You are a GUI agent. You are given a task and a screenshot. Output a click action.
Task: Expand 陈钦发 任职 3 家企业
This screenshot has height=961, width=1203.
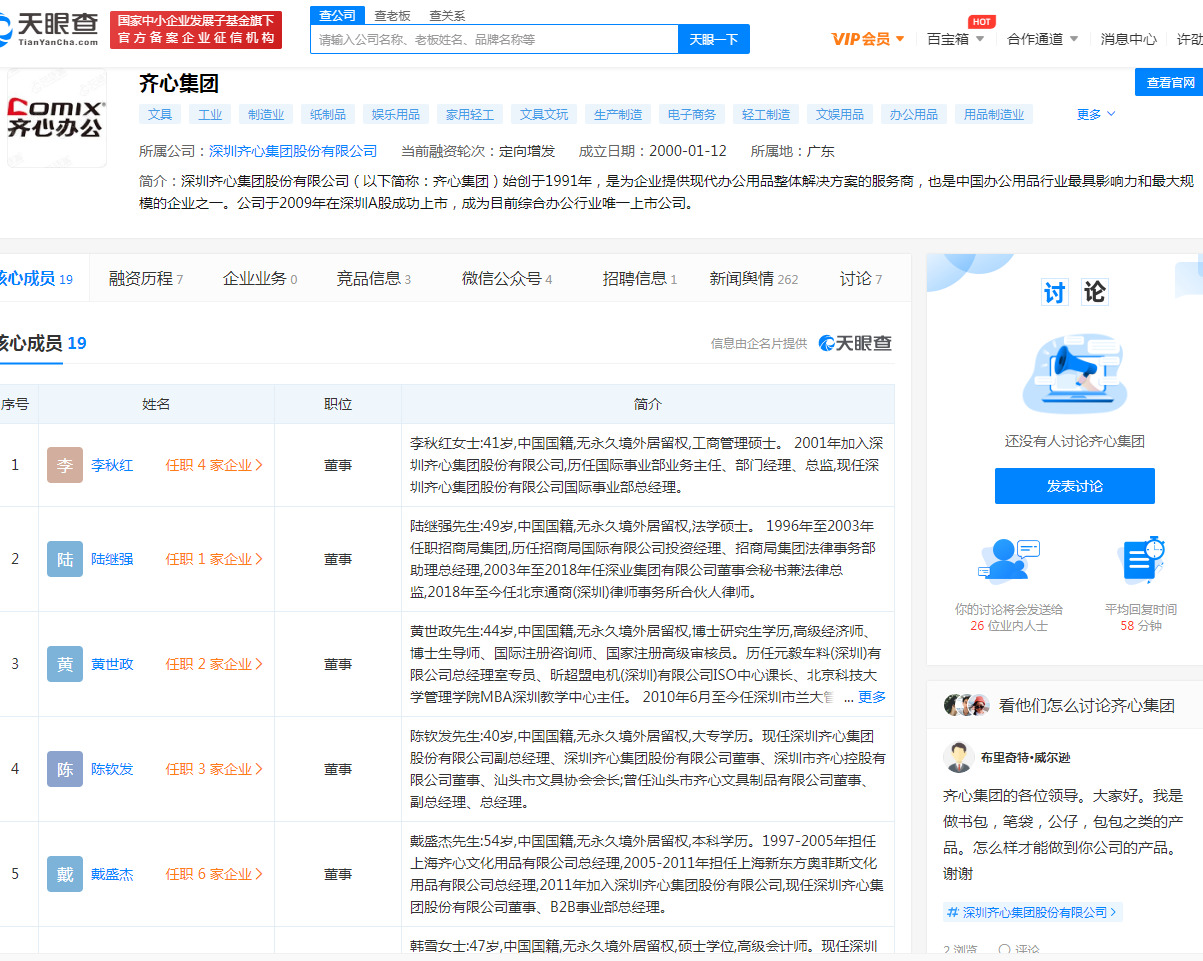point(214,769)
